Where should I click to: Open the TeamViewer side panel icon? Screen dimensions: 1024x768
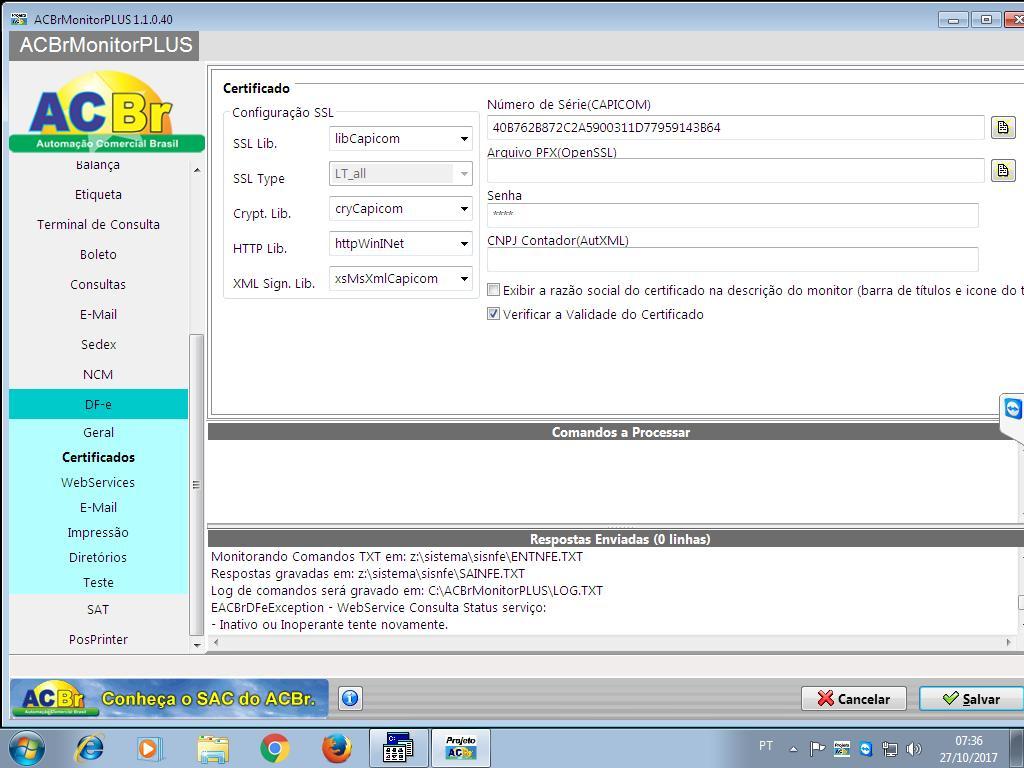click(x=1013, y=409)
